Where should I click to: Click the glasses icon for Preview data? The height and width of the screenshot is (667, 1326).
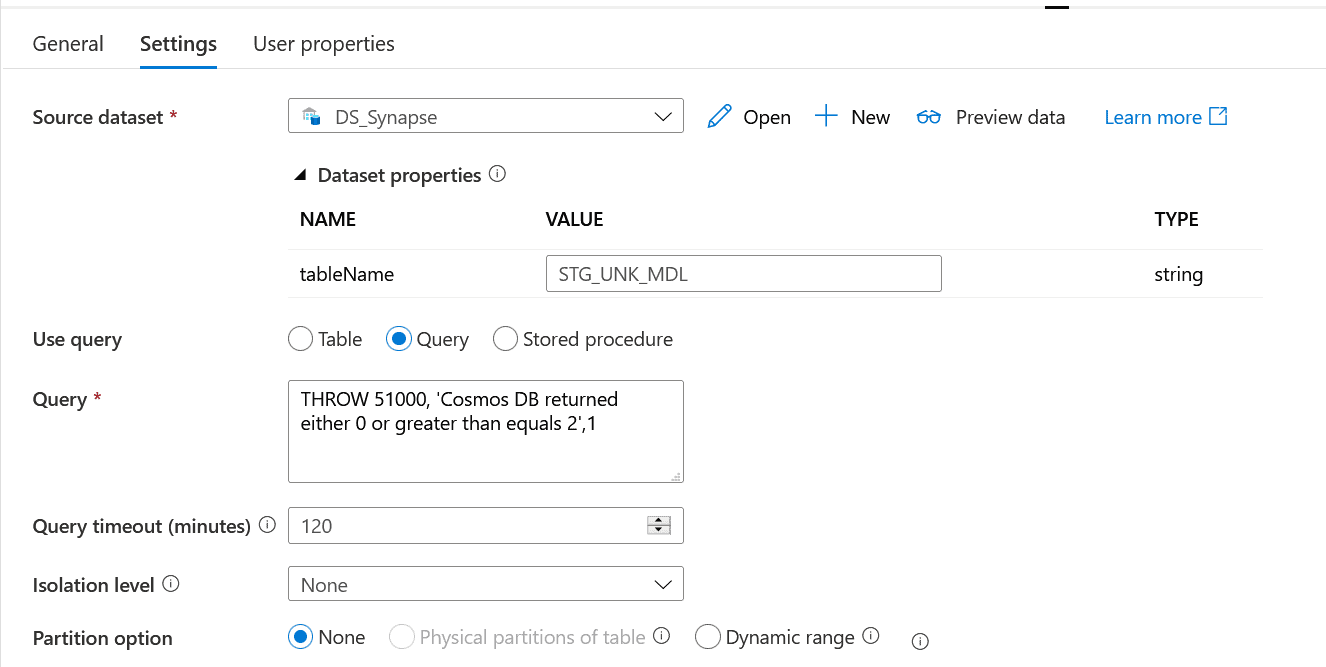point(929,117)
